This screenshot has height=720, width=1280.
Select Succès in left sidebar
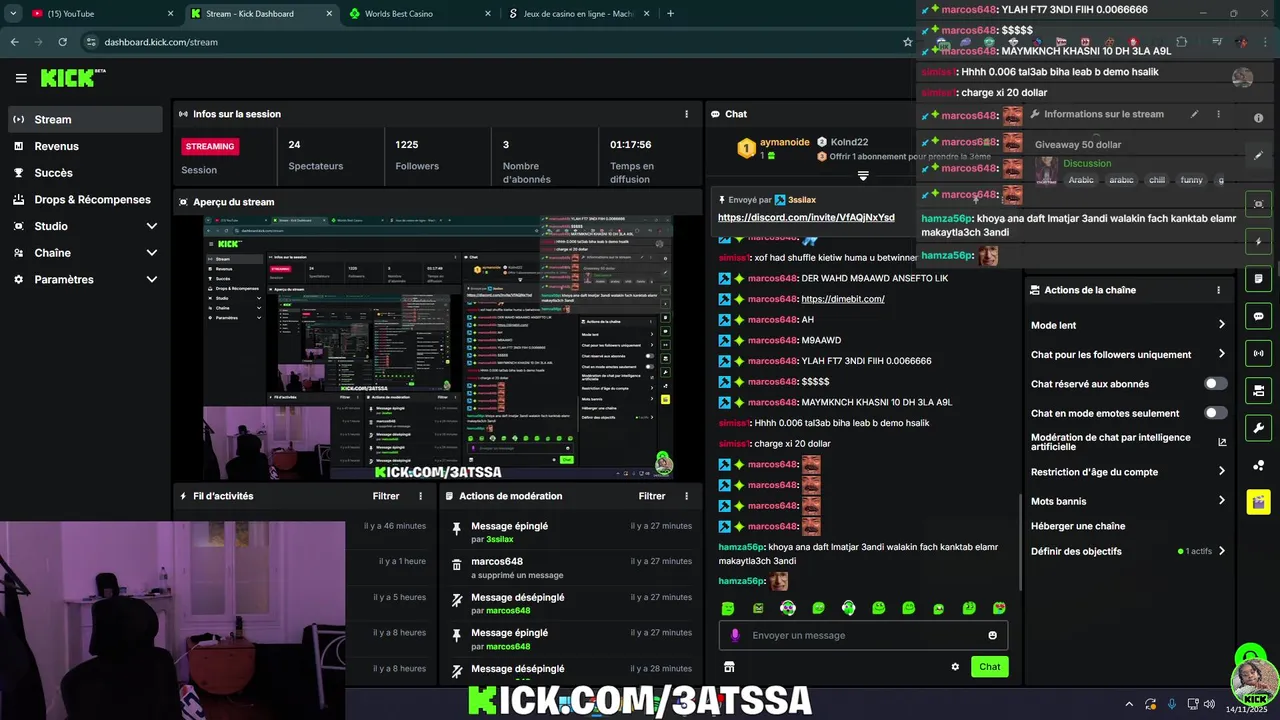coord(84,173)
